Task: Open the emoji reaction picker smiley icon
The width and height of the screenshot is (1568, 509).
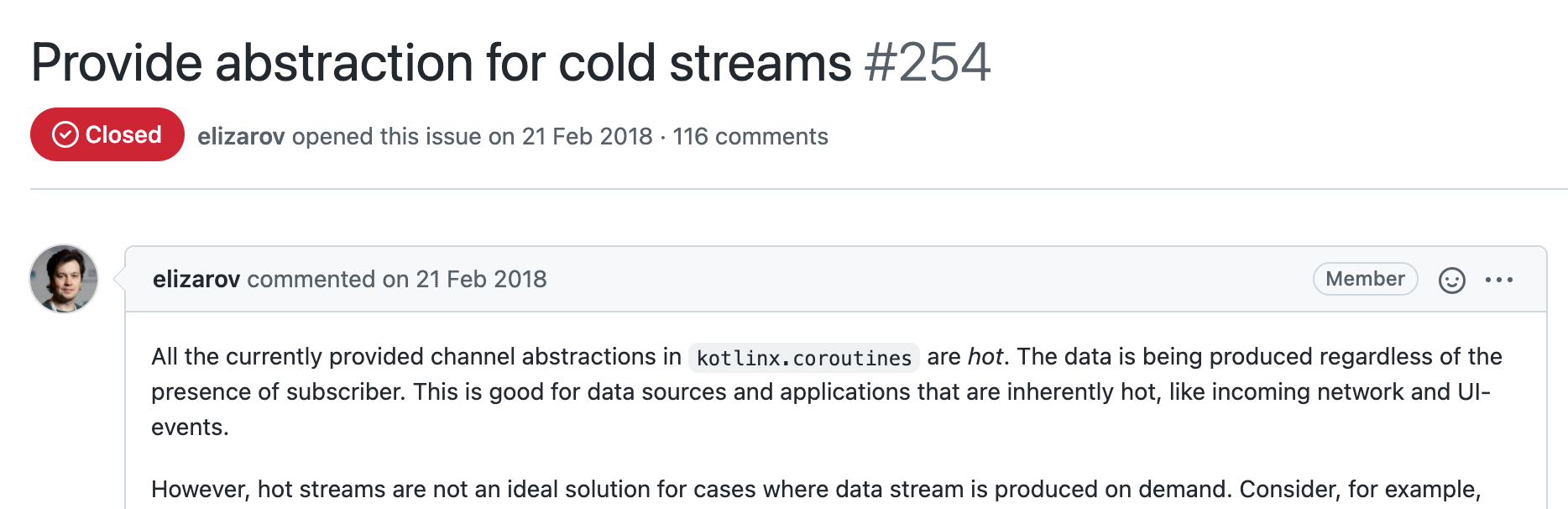Action: click(1451, 280)
